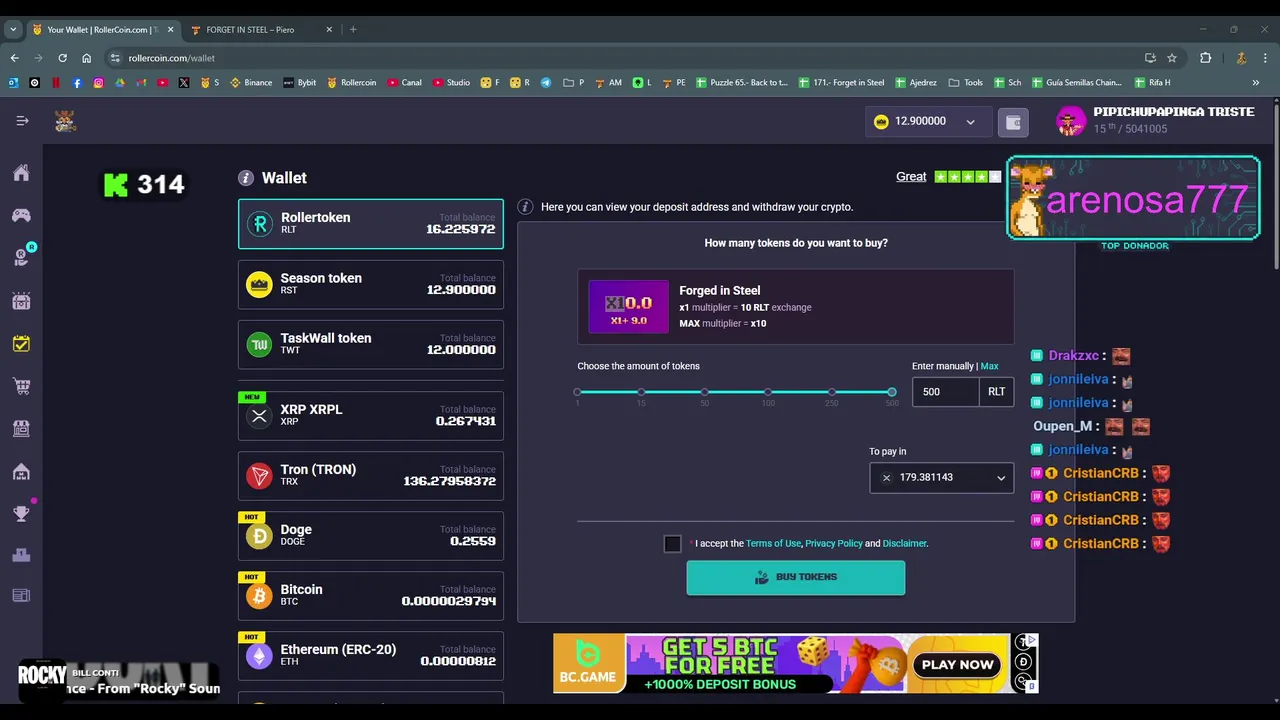The image size is (1280, 720).
Task: Click the wallet icon button in header
Action: coord(1013,122)
